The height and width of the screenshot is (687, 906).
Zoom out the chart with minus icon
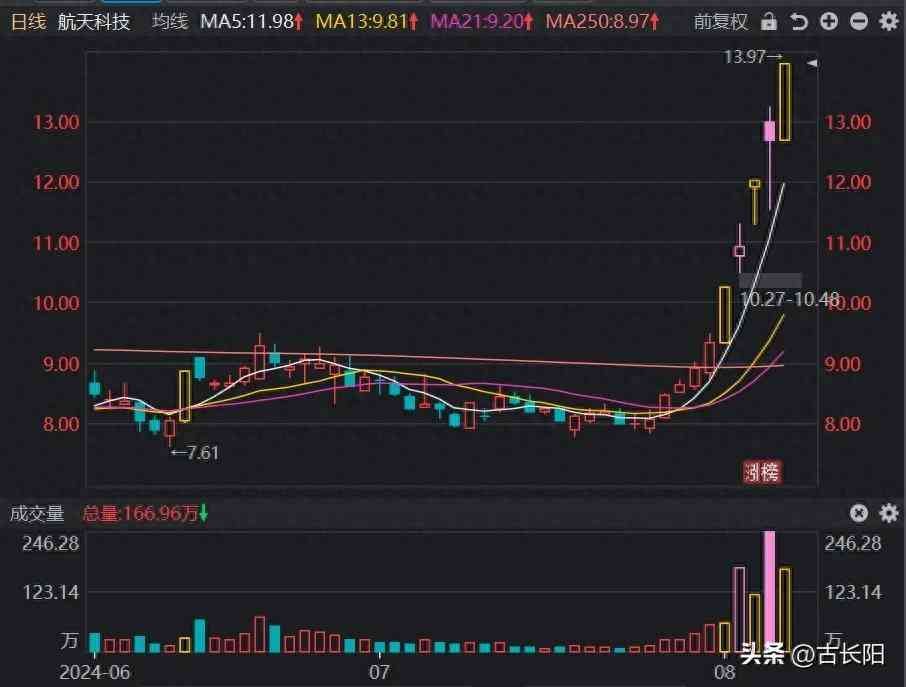pos(858,21)
